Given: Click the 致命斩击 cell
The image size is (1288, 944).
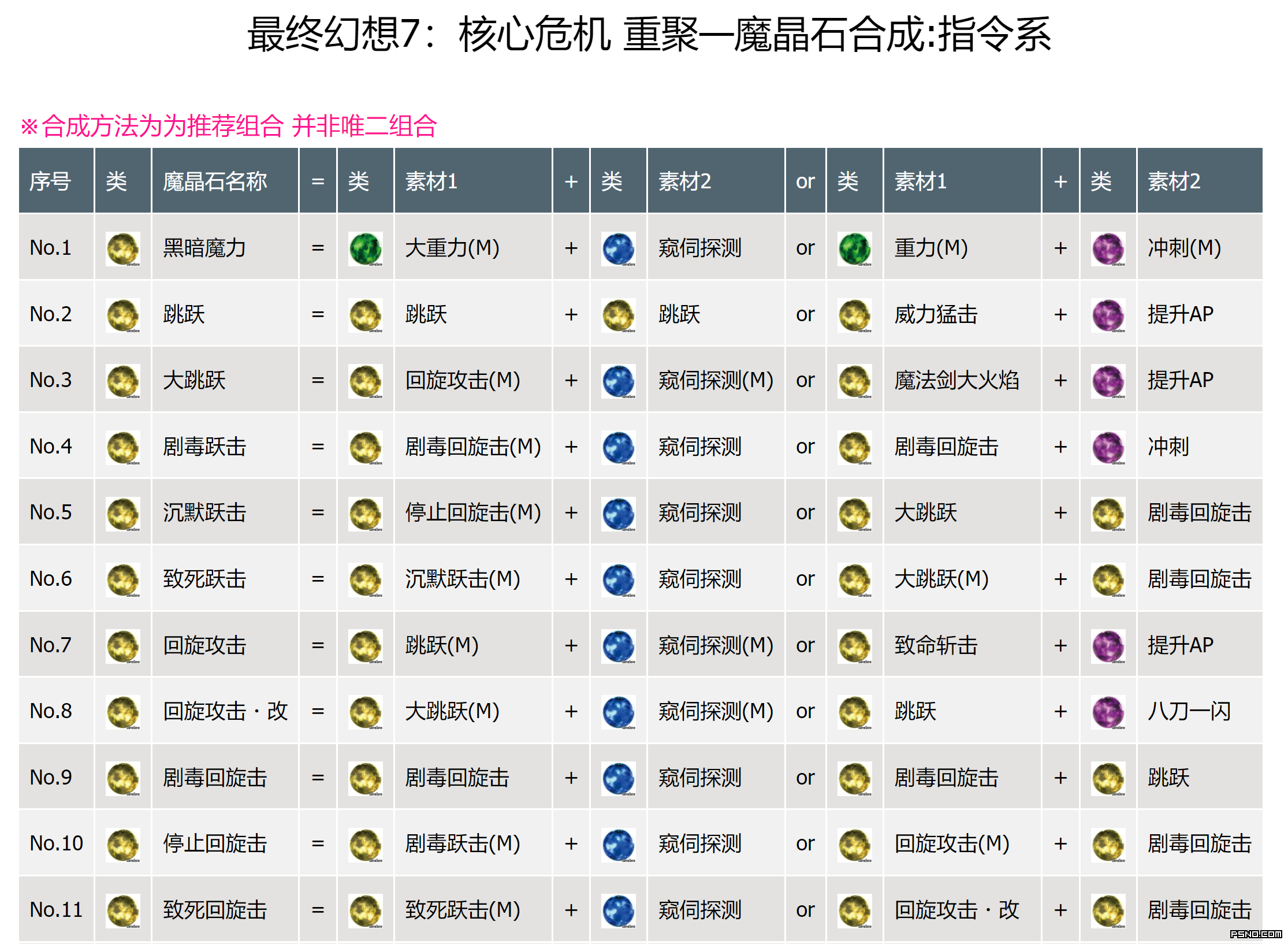Looking at the screenshot, I should click(962, 644).
